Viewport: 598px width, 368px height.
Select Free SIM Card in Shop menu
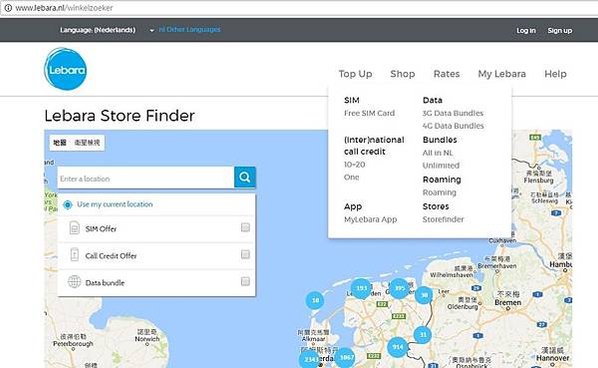pyautogui.click(x=369, y=113)
